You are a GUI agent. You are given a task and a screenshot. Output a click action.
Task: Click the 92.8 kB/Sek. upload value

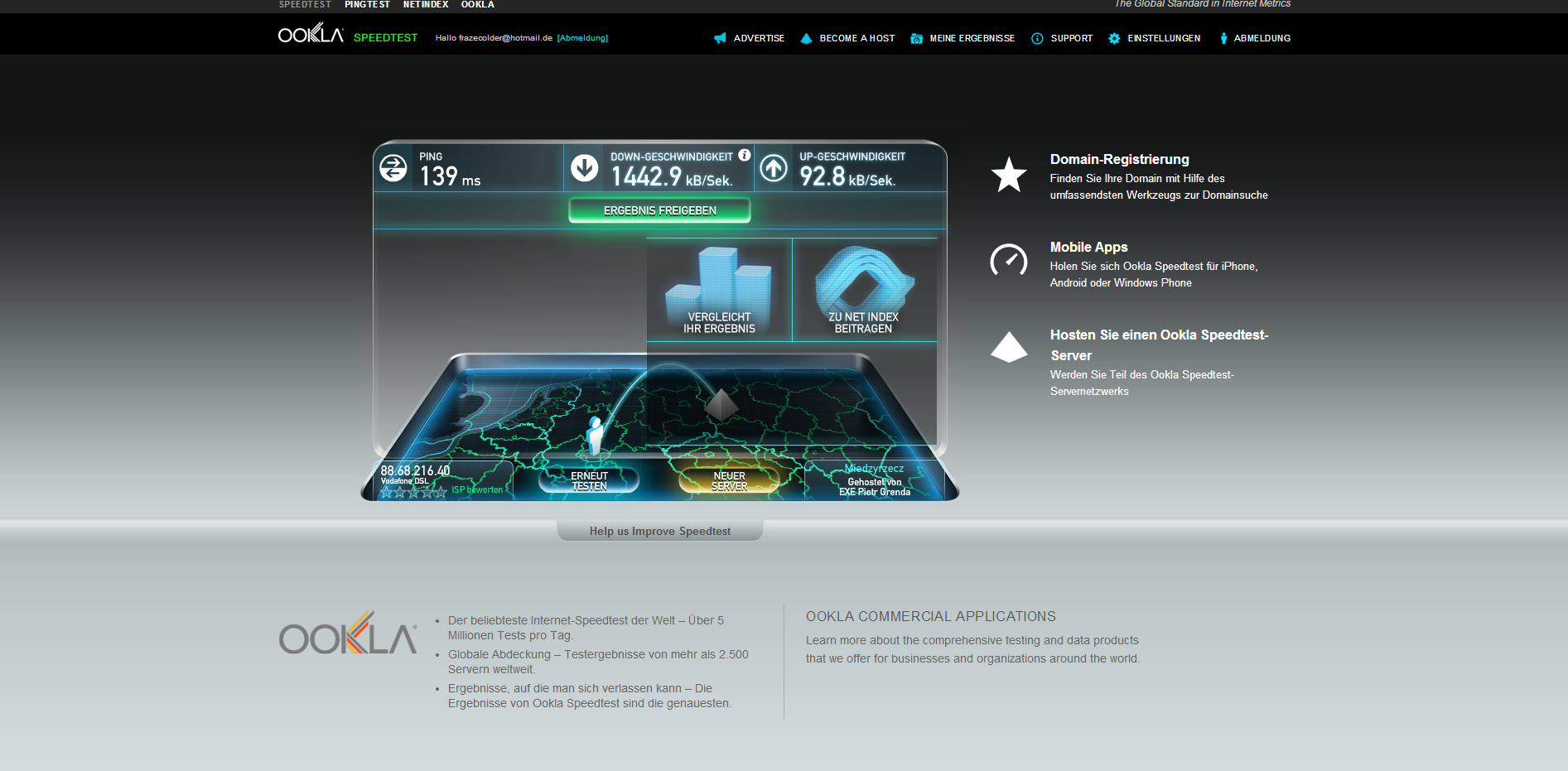pyautogui.click(x=847, y=176)
